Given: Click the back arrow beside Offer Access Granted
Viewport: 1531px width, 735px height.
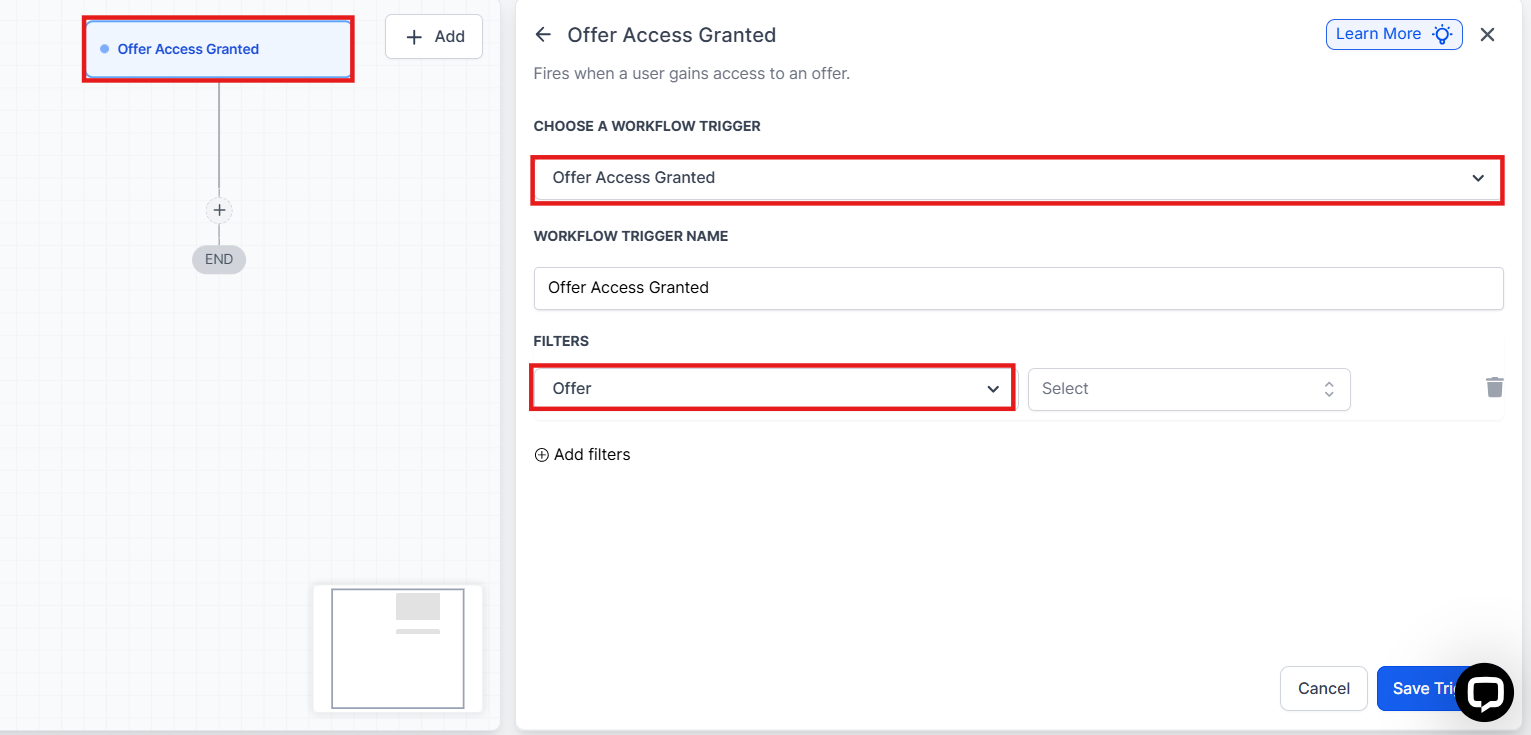Looking at the screenshot, I should (543, 35).
